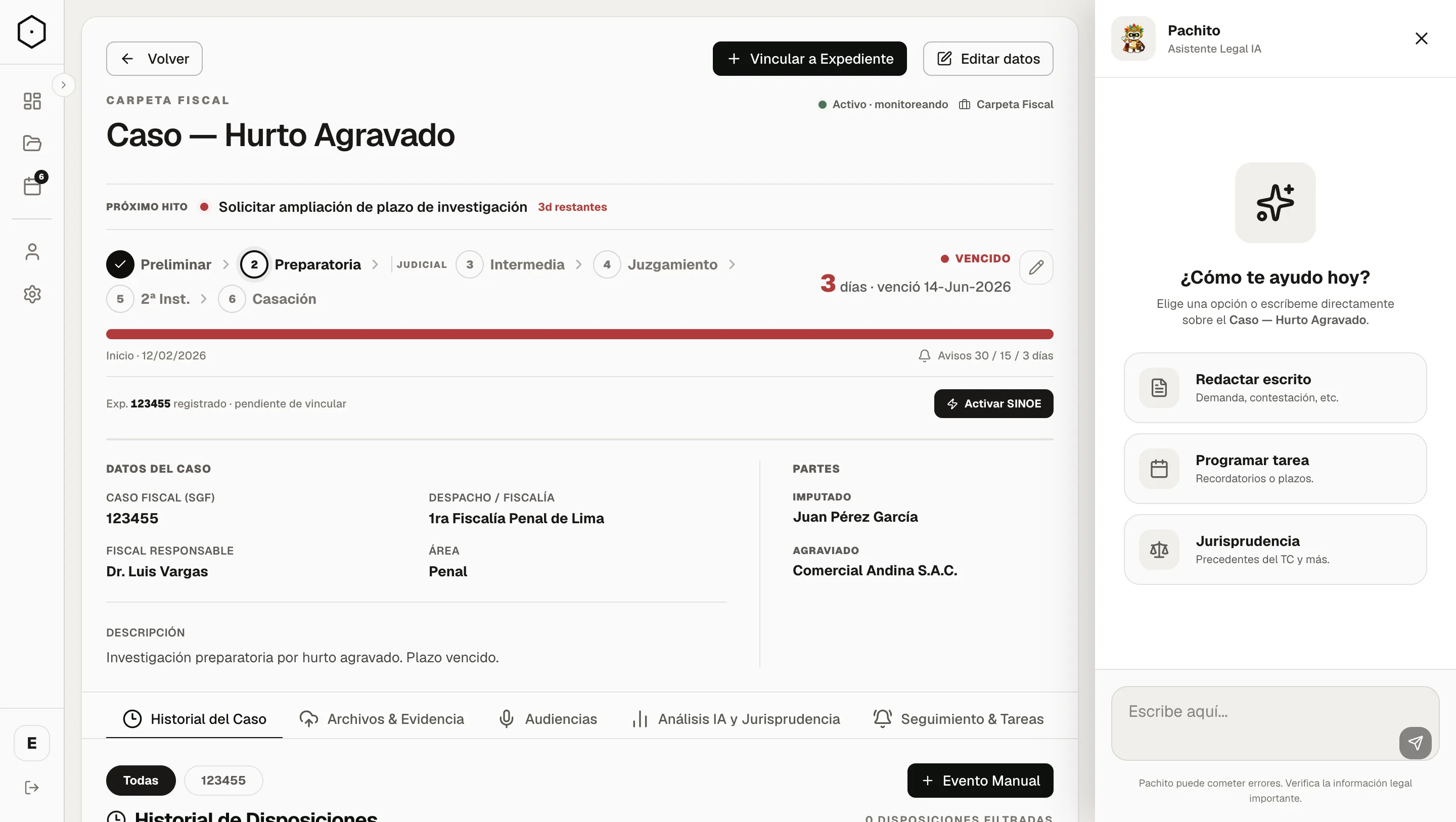Image resolution: width=1456 pixels, height=822 pixels.
Task: Click the Carpeta Fiscal briefcase icon
Action: pyautogui.click(x=964, y=105)
